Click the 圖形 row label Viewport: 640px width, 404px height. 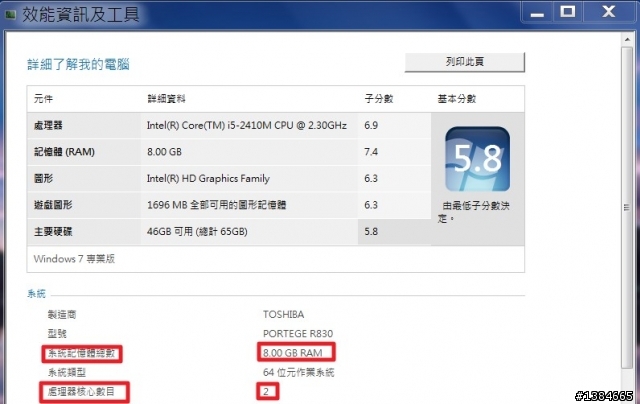point(43,178)
